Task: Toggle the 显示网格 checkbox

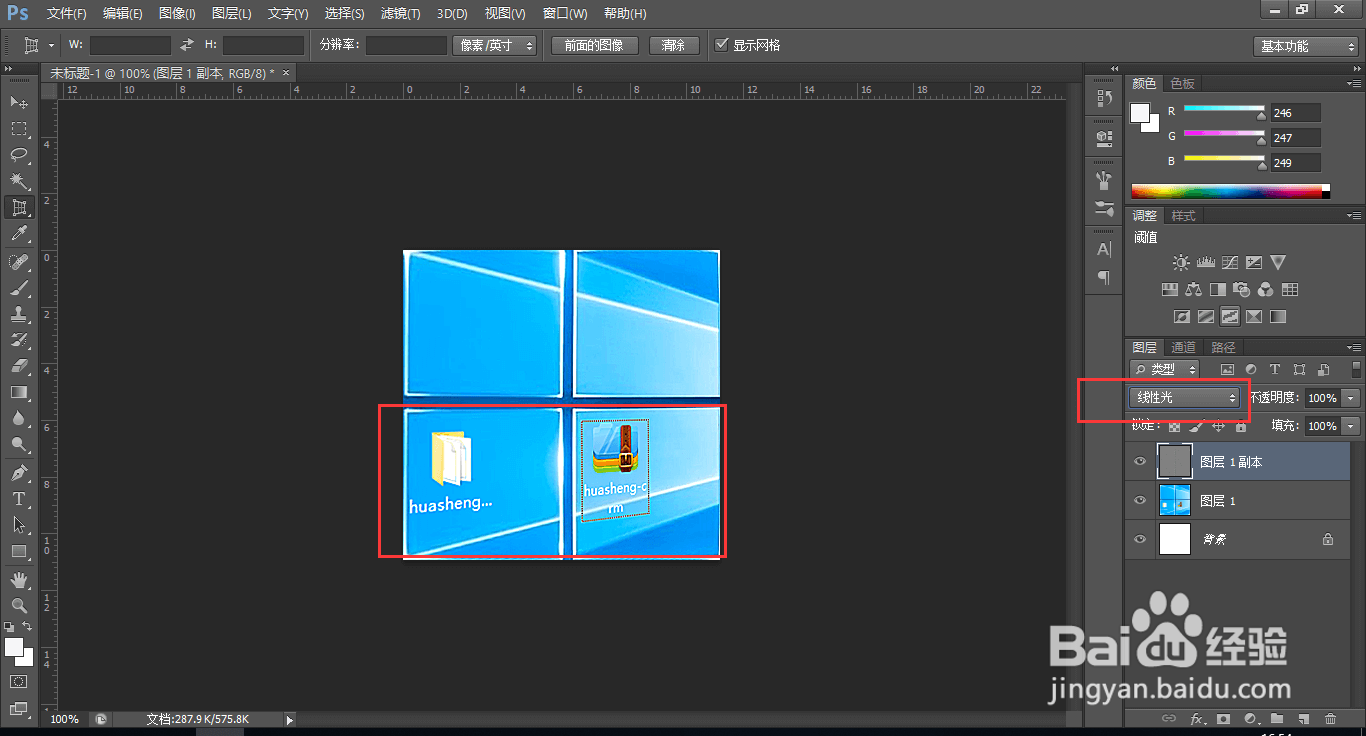Action: 723,45
